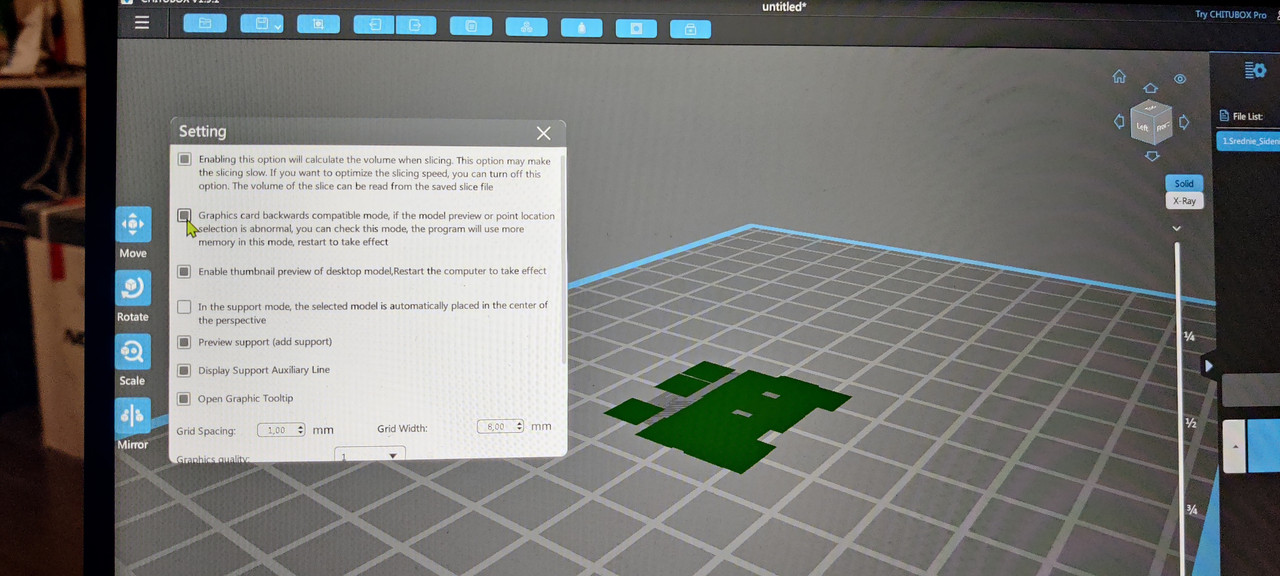Viewport: 1280px width, 576px height.
Task: Click the export arrow toolbar icon
Action: (x=415, y=24)
